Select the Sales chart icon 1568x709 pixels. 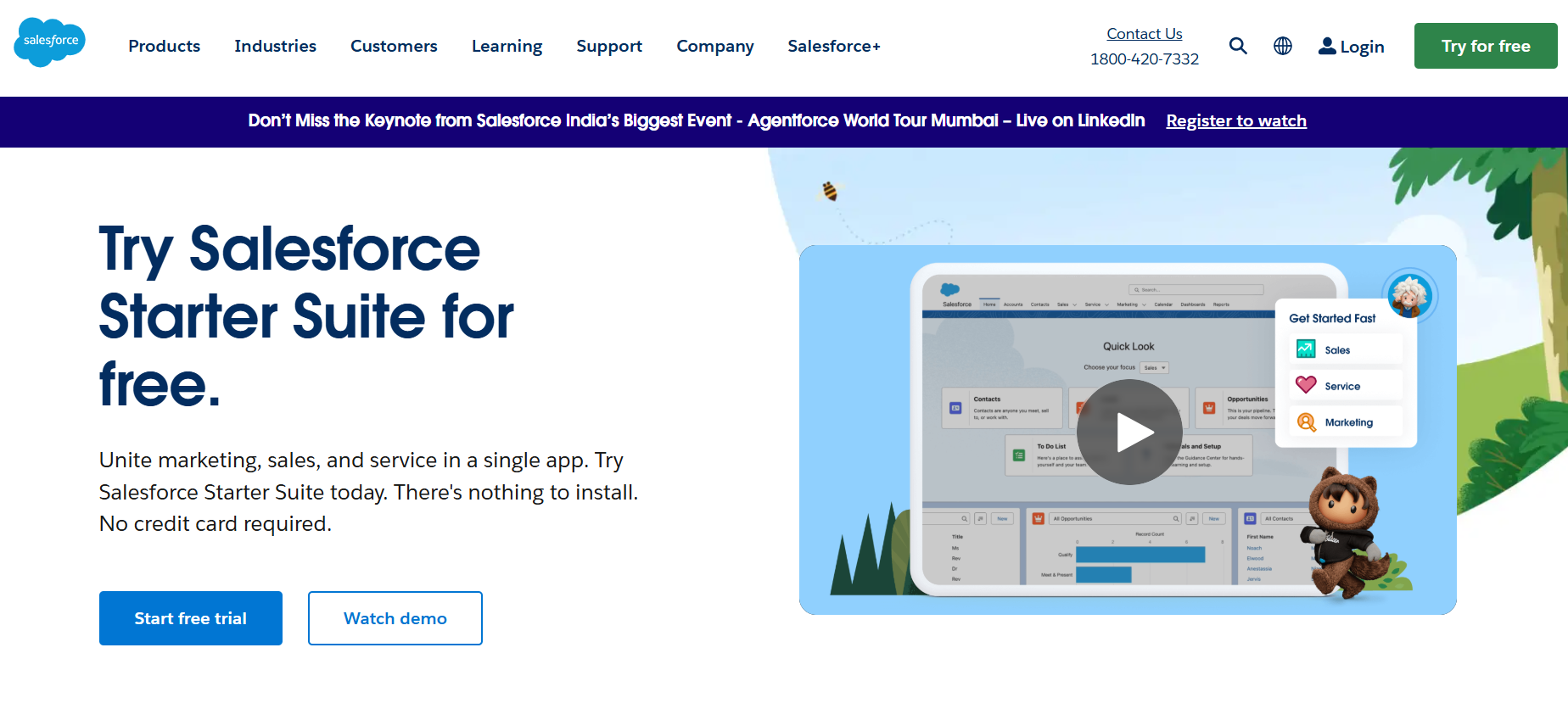coord(1306,349)
